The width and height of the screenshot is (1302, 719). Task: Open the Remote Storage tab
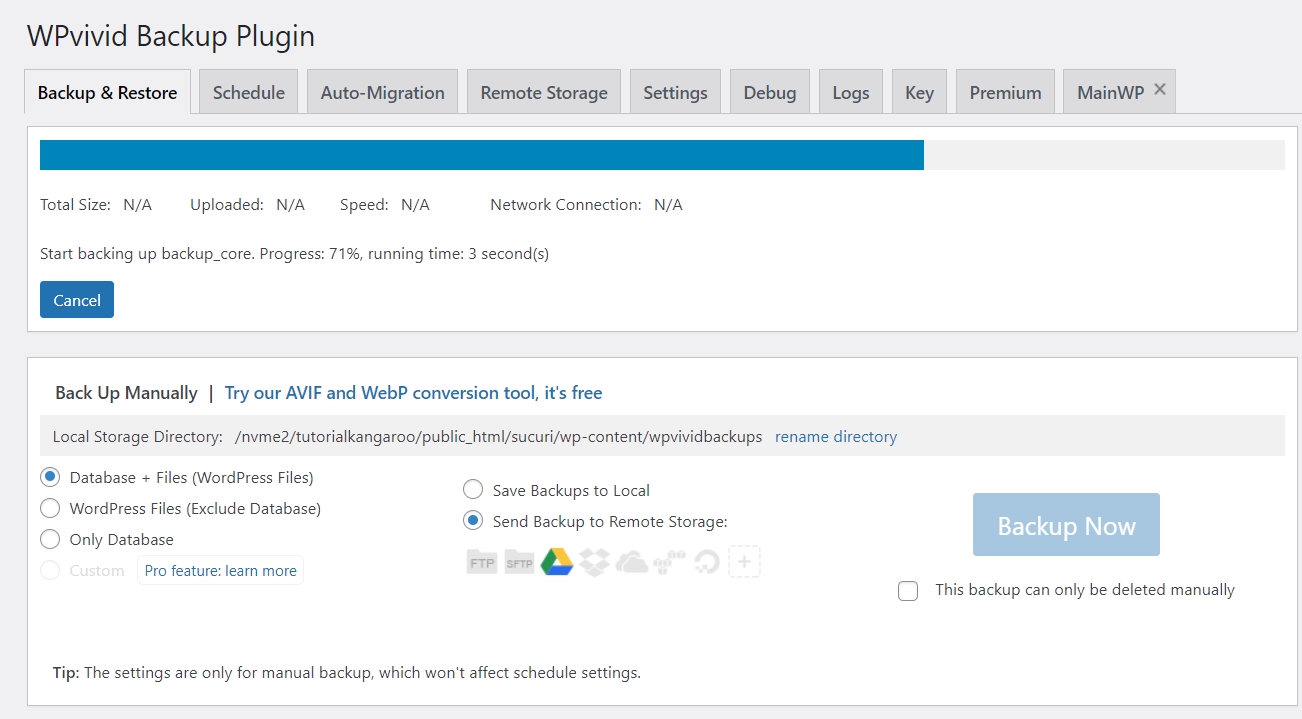(x=543, y=91)
